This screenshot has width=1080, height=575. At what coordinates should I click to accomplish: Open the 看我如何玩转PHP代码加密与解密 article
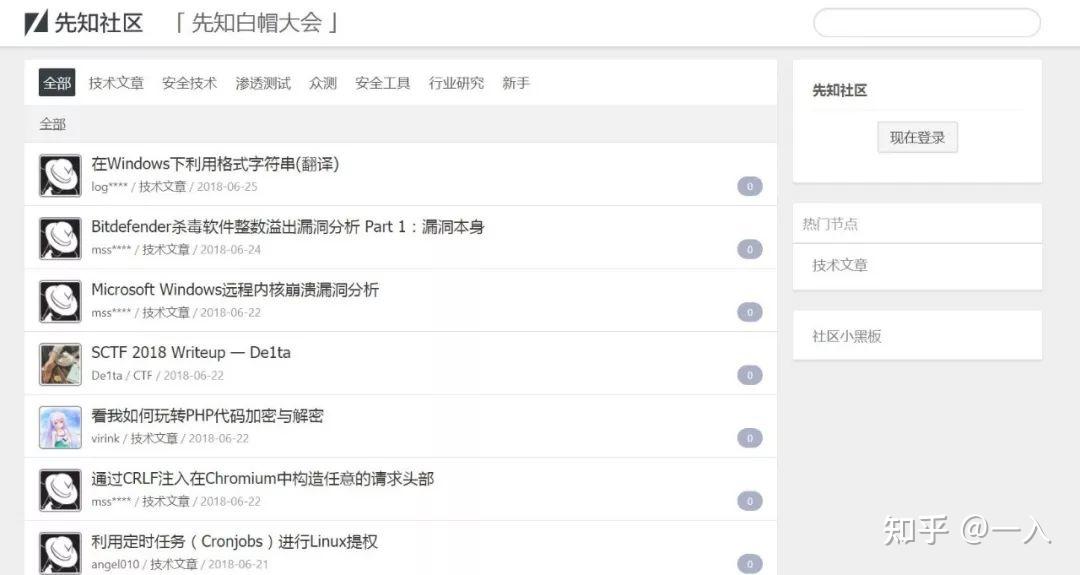(x=207, y=415)
